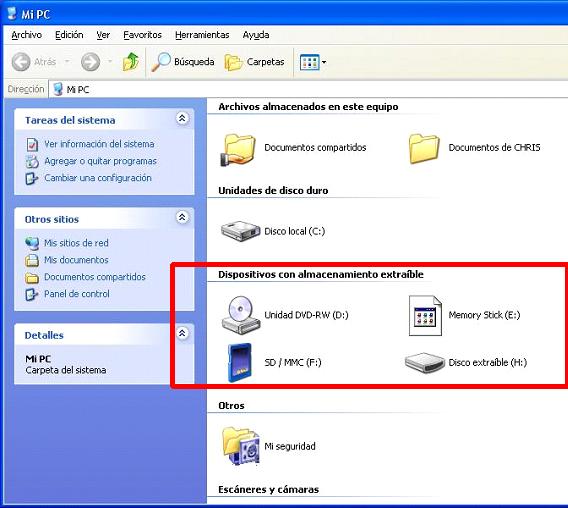568x508 pixels.
Task: Open the Views dropdown button
Action: click(x=313, y=62)
